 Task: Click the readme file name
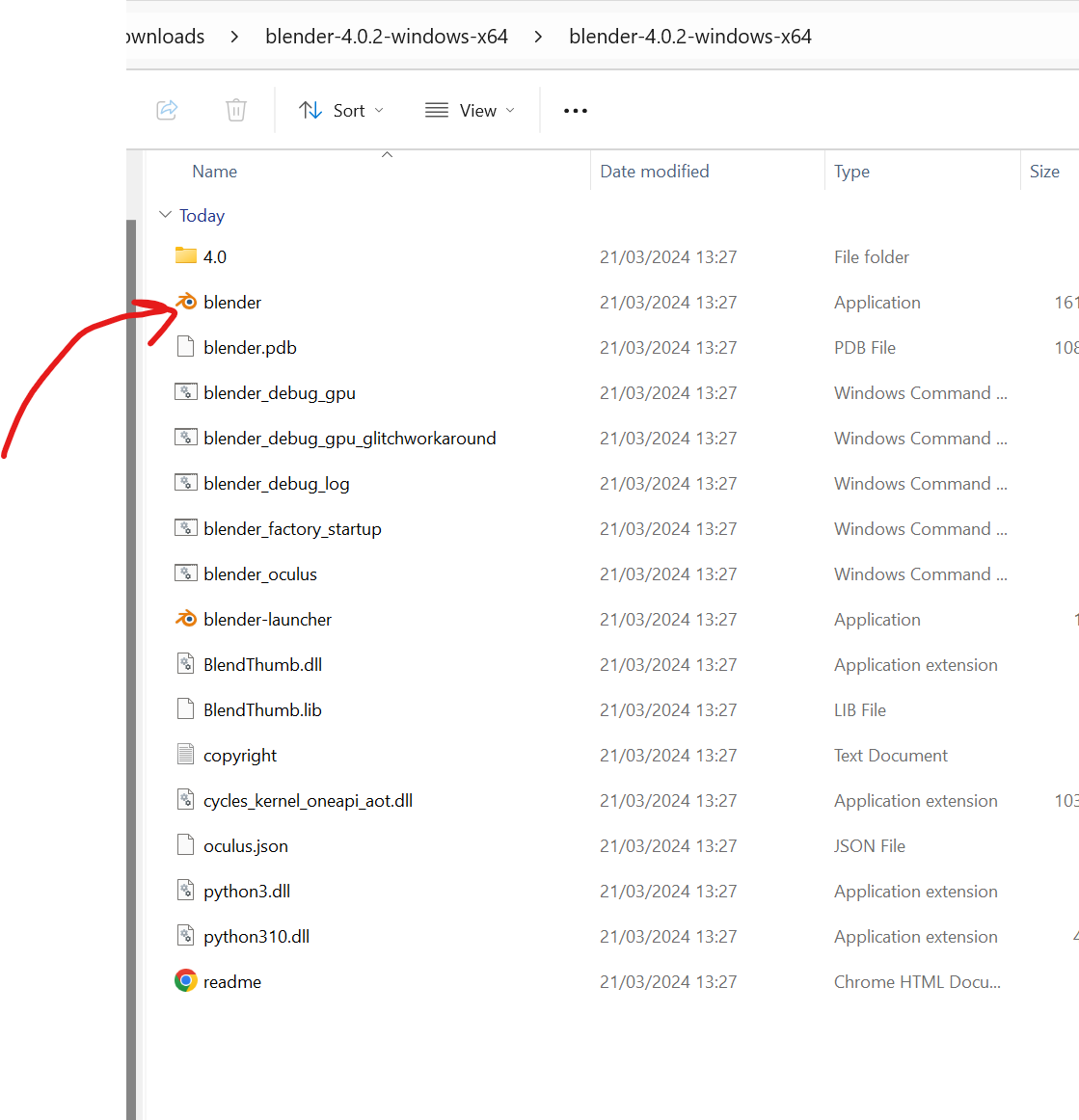pos(232,982)
